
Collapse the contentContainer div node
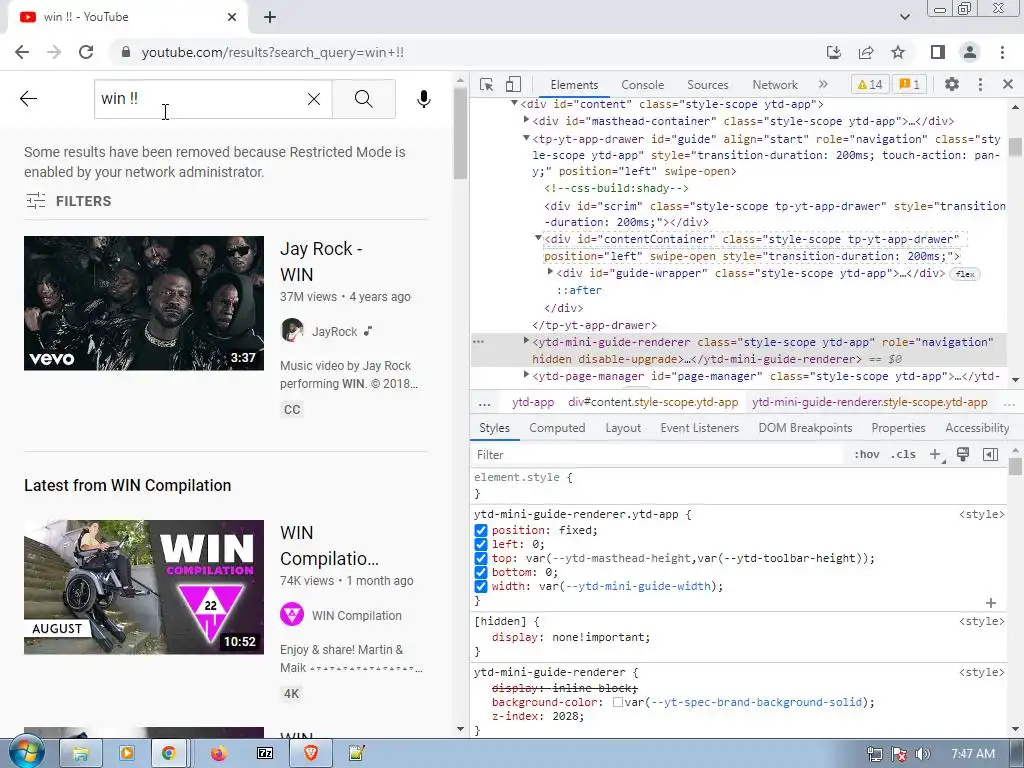[x=538, y=238]
